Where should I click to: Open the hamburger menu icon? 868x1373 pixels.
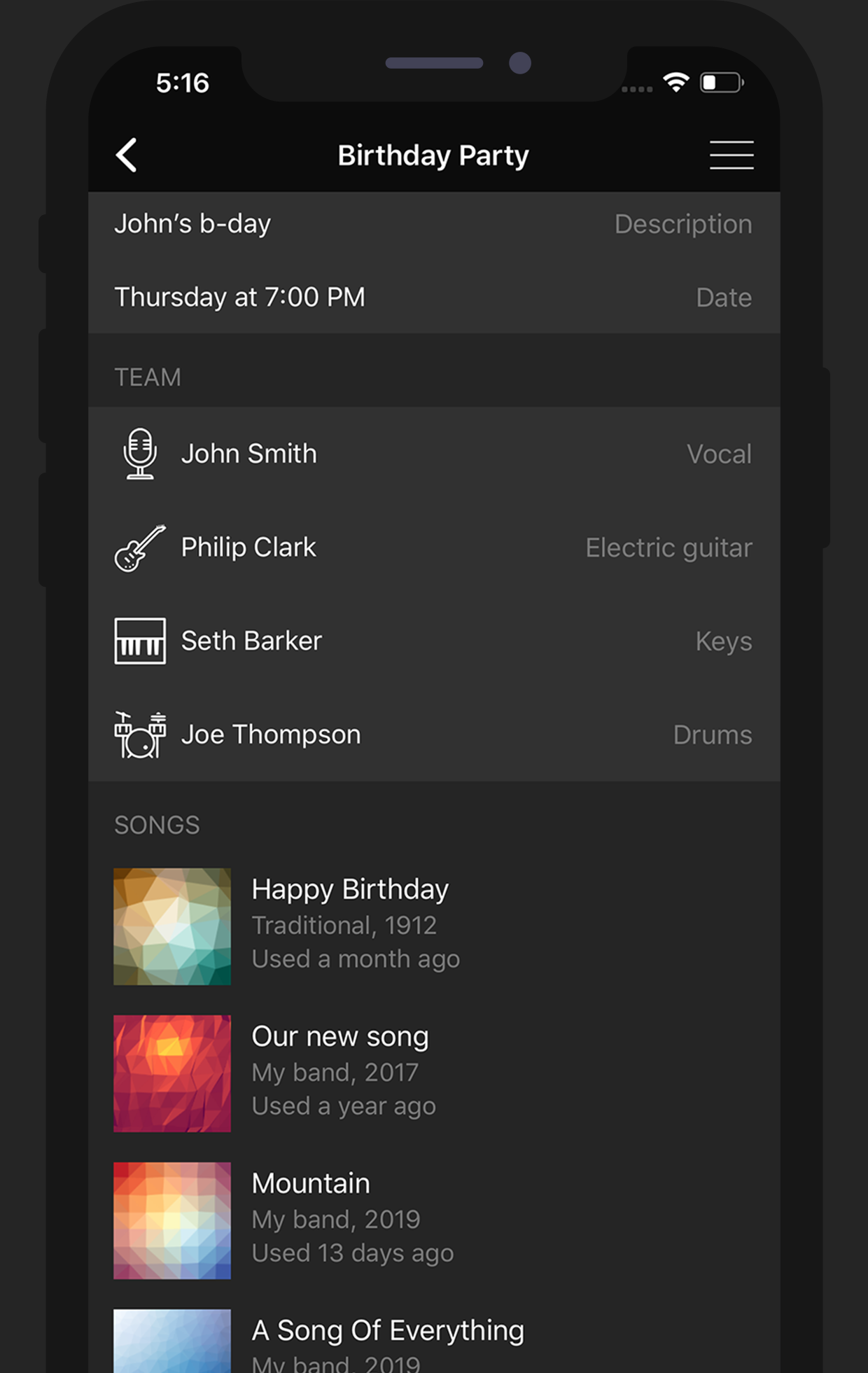click(x=731, y=155)
